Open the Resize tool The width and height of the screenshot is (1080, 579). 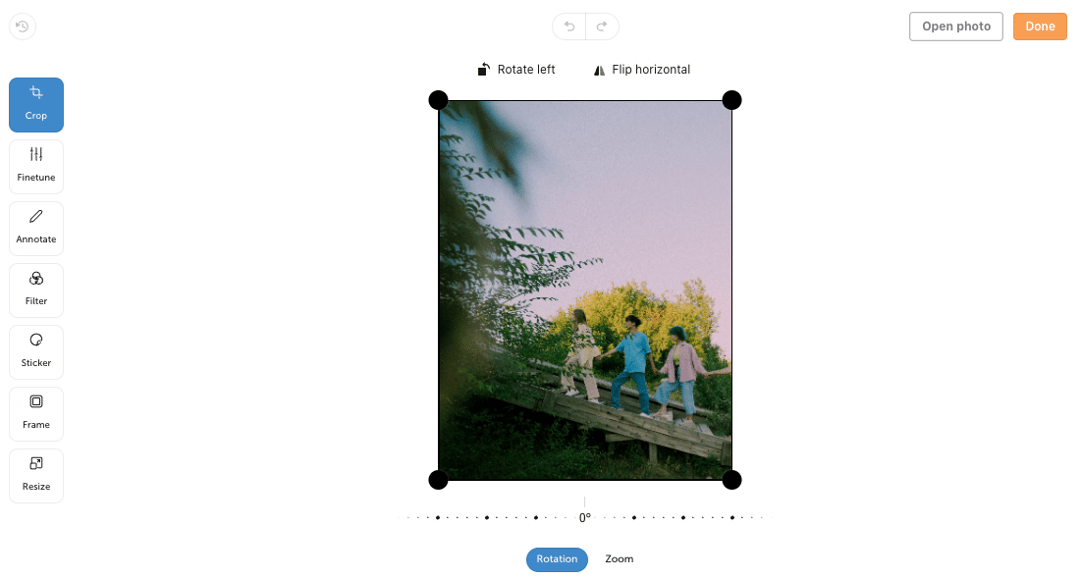36,476
